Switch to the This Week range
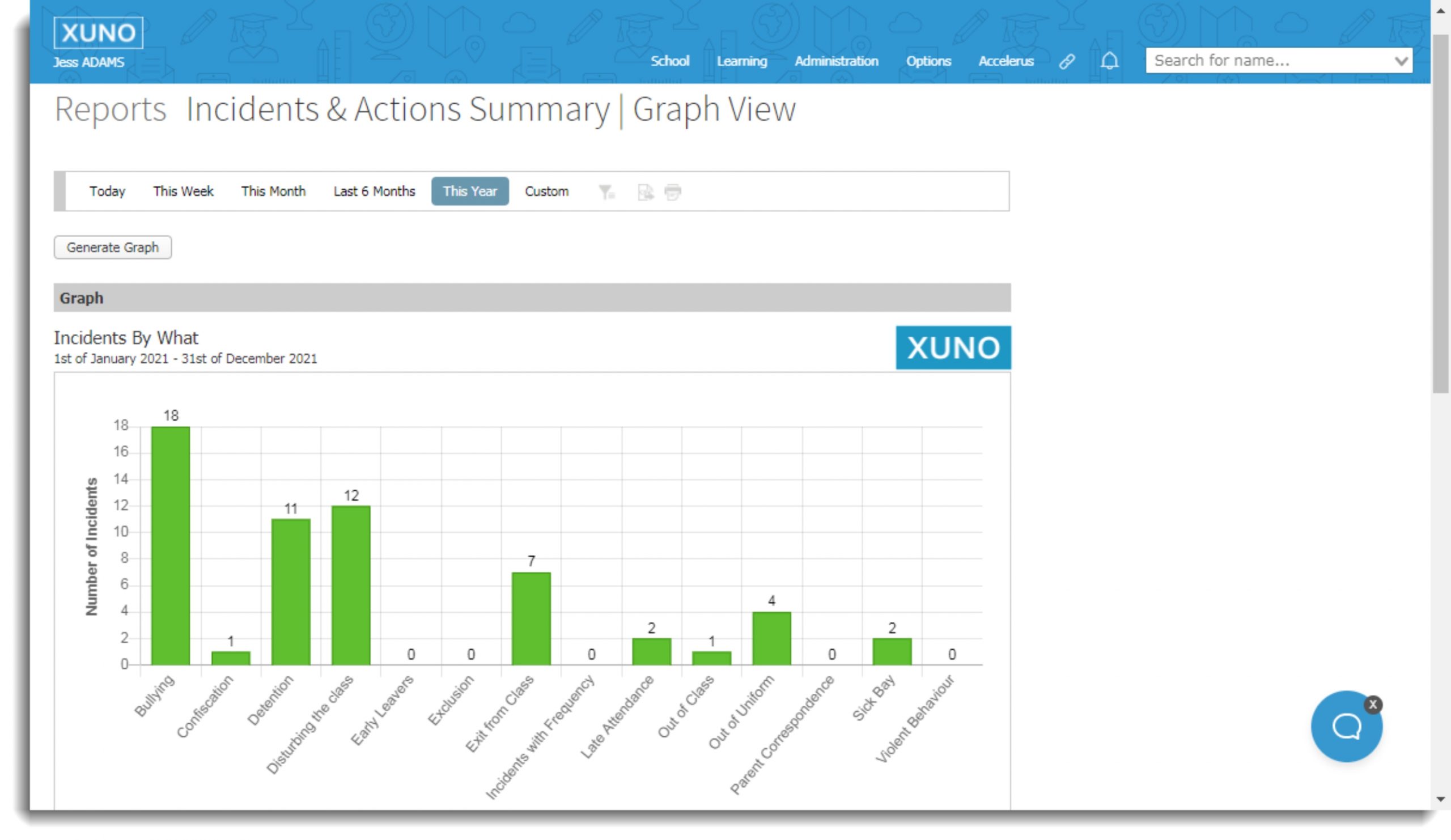1451x840 pixels. pyautogui.click(x=183, y=191)
